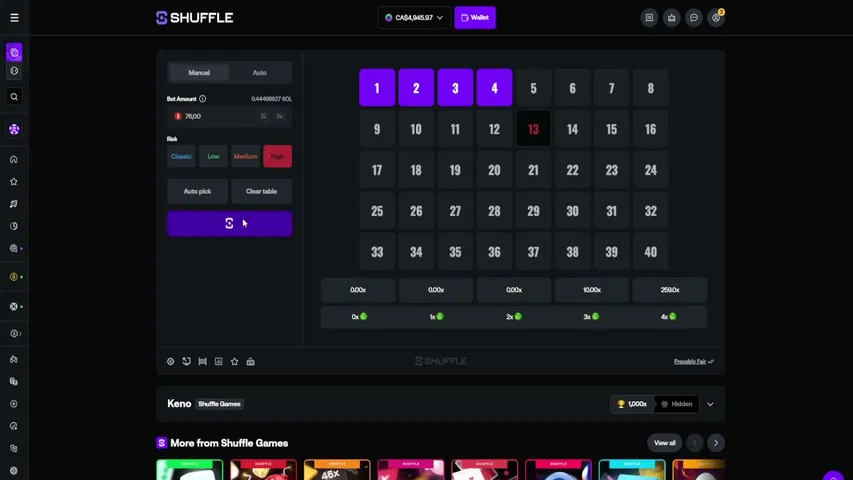Toggle the Hidden visibility pill

pyautogui.click(x=677, y=404)
